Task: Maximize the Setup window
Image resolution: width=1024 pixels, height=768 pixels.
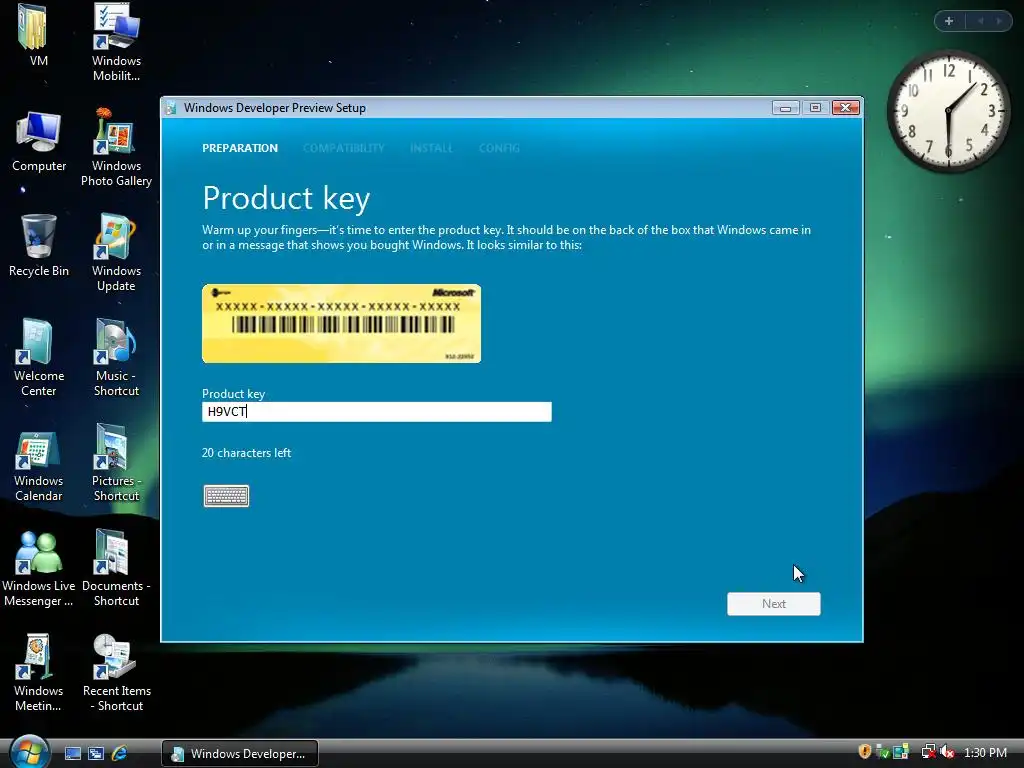Action: pos(815,108)
